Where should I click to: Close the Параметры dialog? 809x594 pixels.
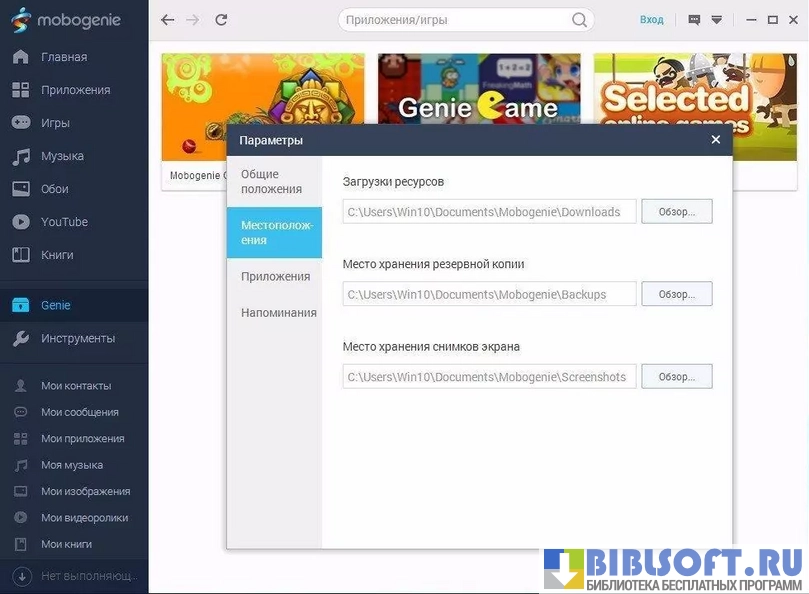(715, 140)
